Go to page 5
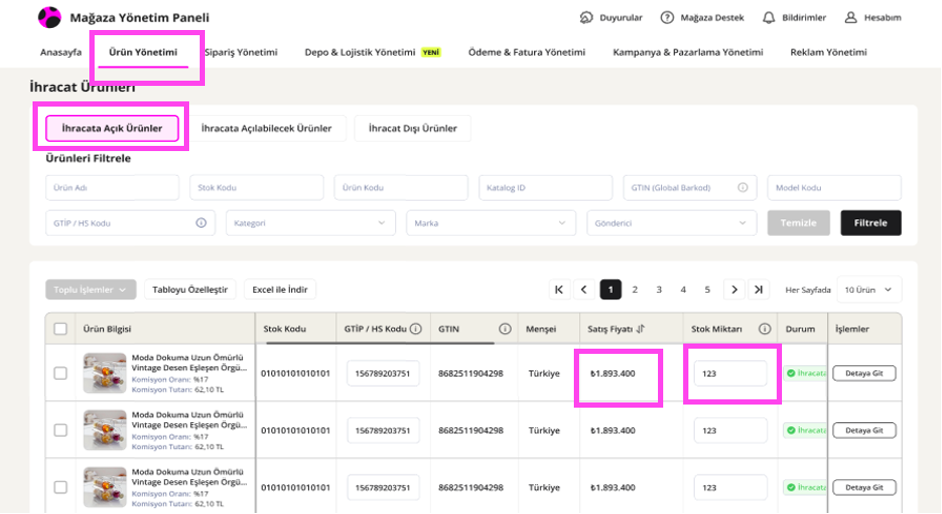Image resolution: width=942 pixels, height=514 pixels. 707,289
